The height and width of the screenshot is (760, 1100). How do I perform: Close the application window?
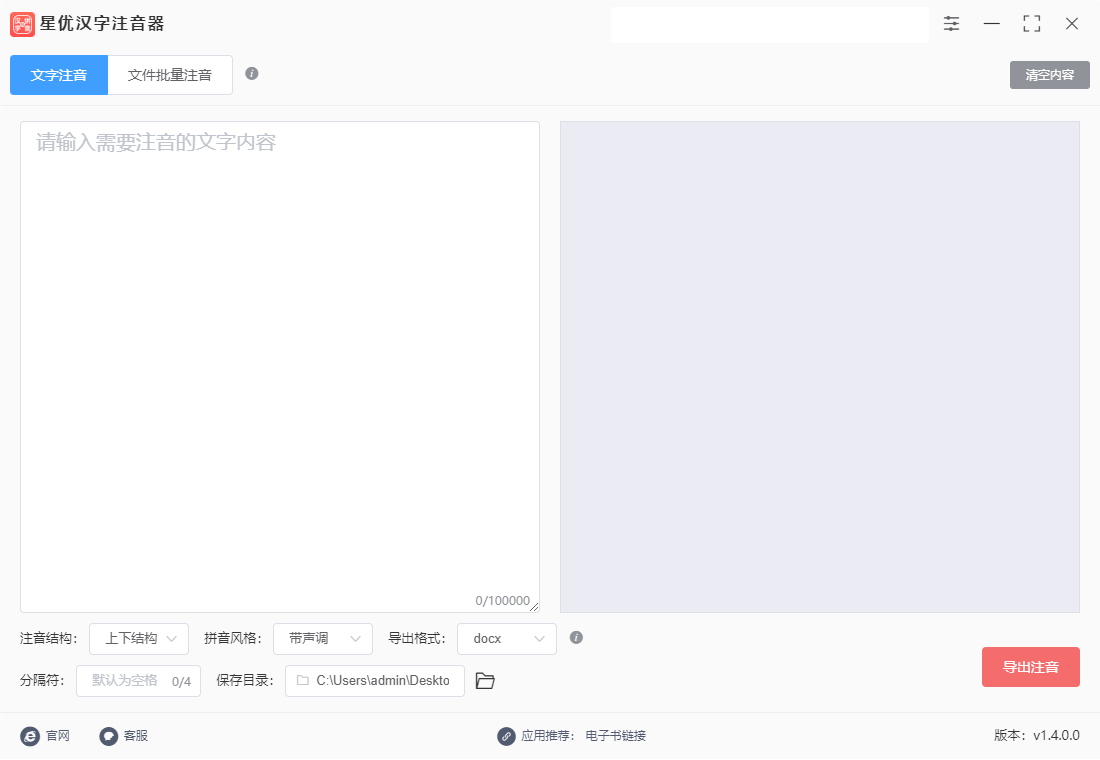click(x=1071, y=24)
